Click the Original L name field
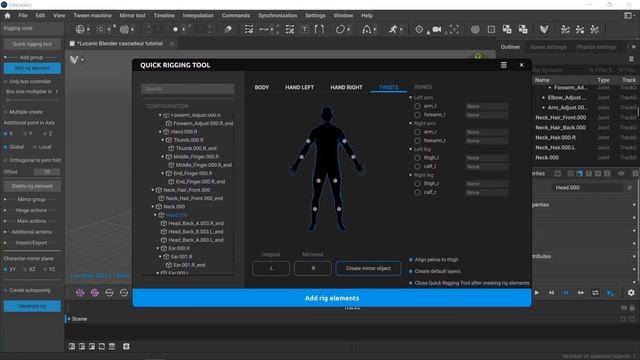The width and height of the screenshot is (640, 360). [271, 269]
